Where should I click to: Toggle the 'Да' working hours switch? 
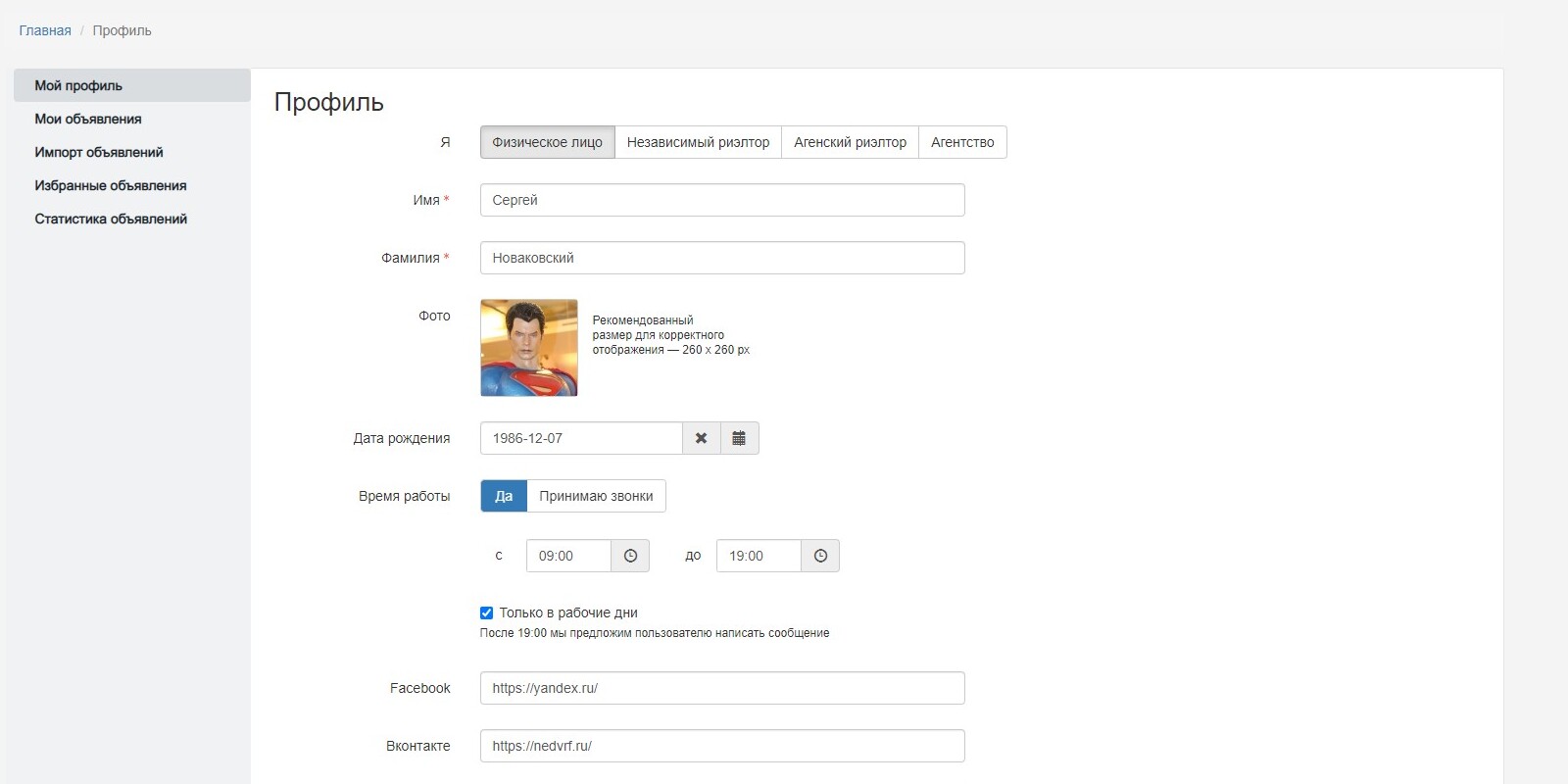504,496
